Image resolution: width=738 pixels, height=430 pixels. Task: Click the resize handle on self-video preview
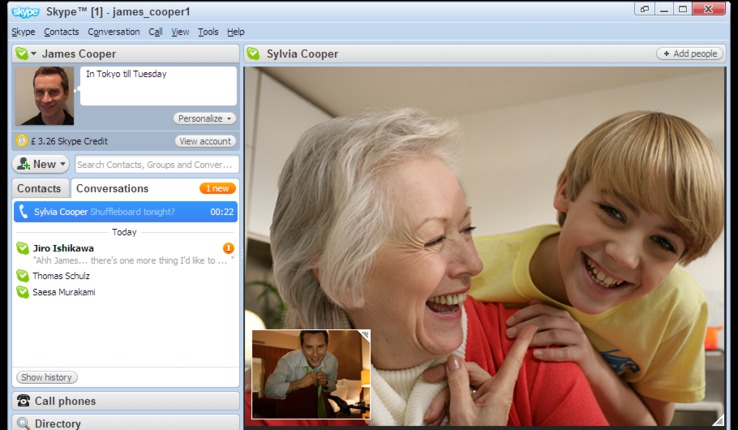pyautogui.click(x=364, y=336)
